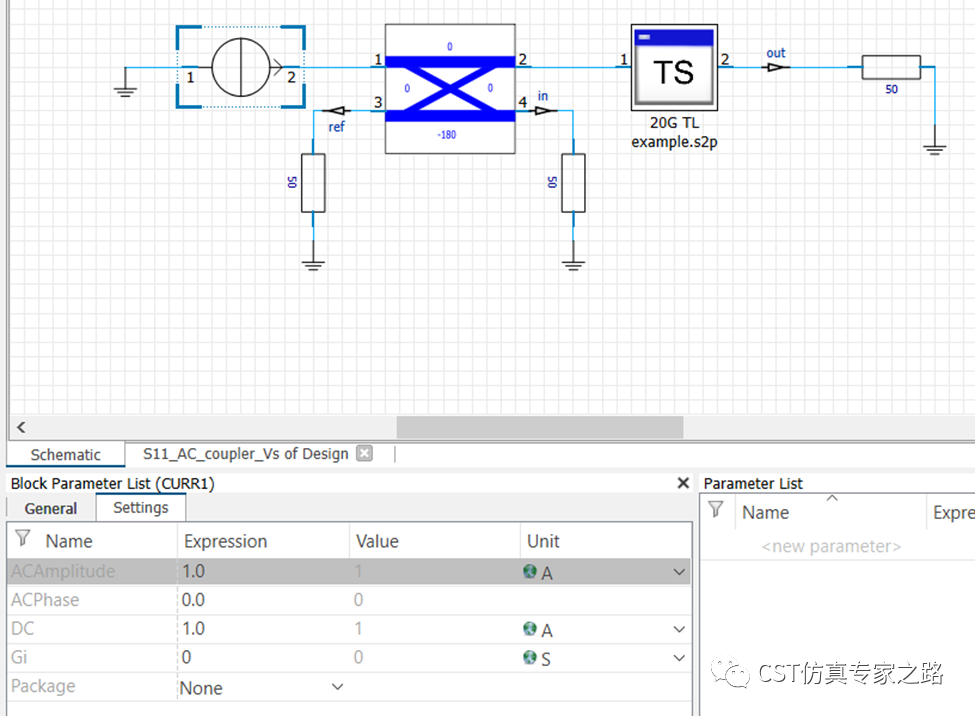Sort the Parameter List by Name

click(x=765, y=513)
